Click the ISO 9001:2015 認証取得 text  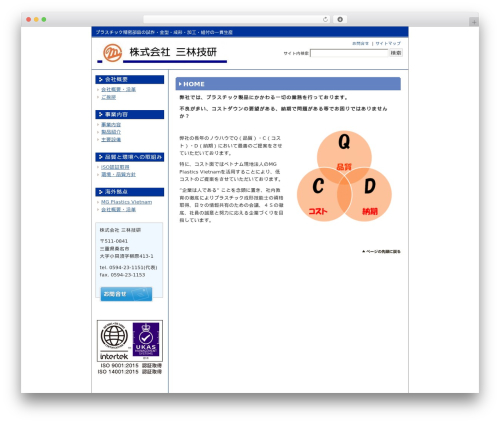(131, 365)
